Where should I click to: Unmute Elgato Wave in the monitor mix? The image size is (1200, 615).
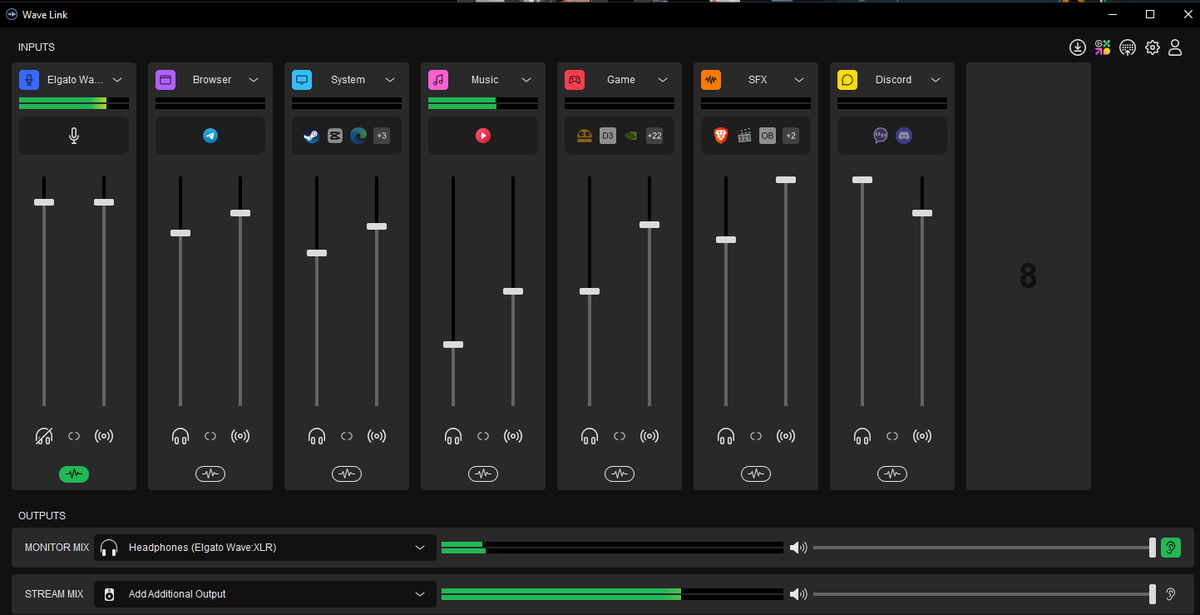(x=44, y=436)
